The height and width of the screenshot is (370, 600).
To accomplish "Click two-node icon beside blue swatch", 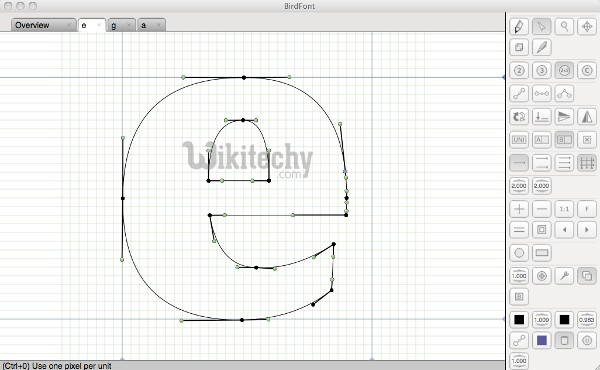I will [519, 341].
